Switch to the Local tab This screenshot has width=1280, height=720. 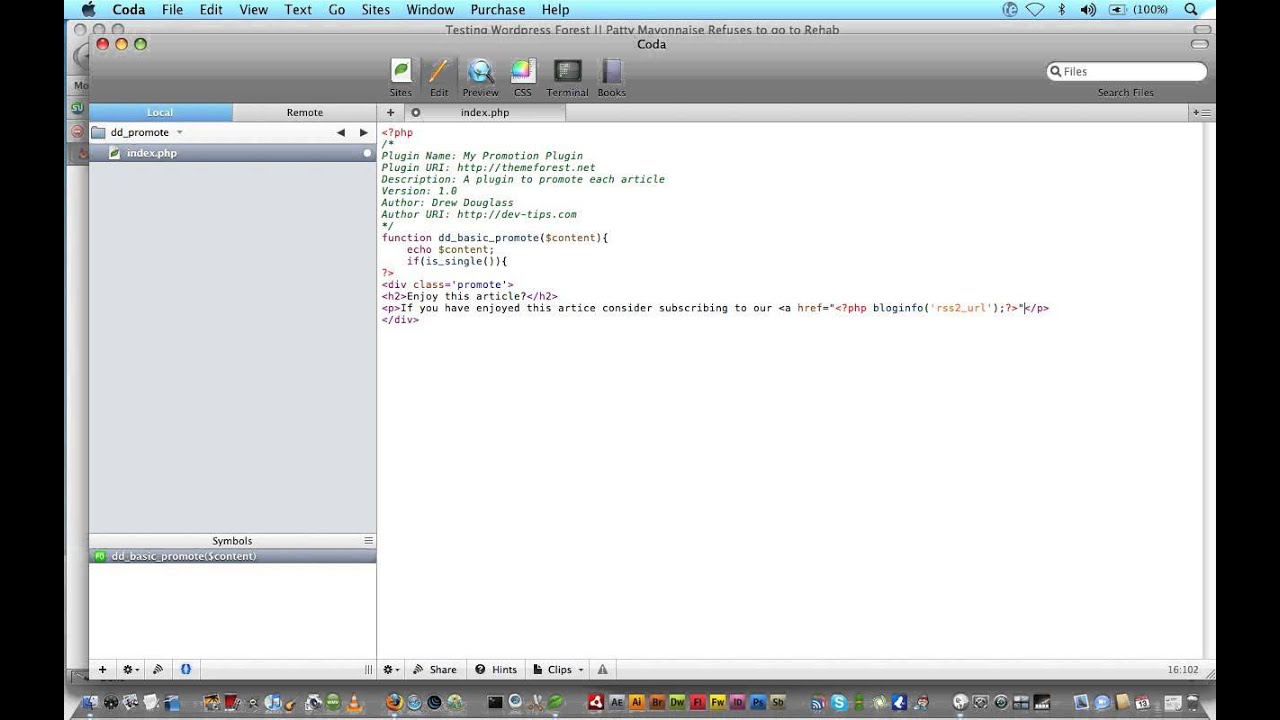(x=160, y=112)
